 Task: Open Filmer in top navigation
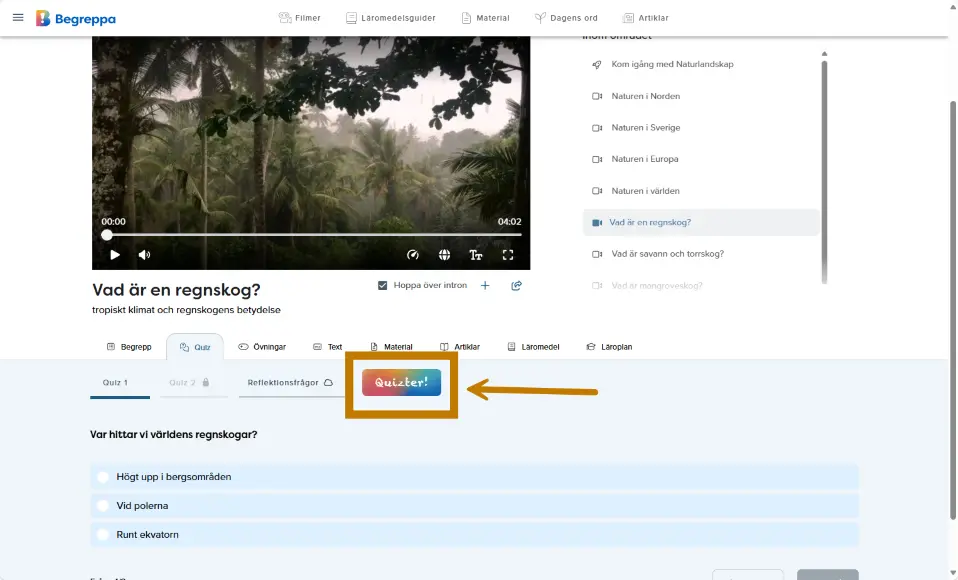pos(299,18)
